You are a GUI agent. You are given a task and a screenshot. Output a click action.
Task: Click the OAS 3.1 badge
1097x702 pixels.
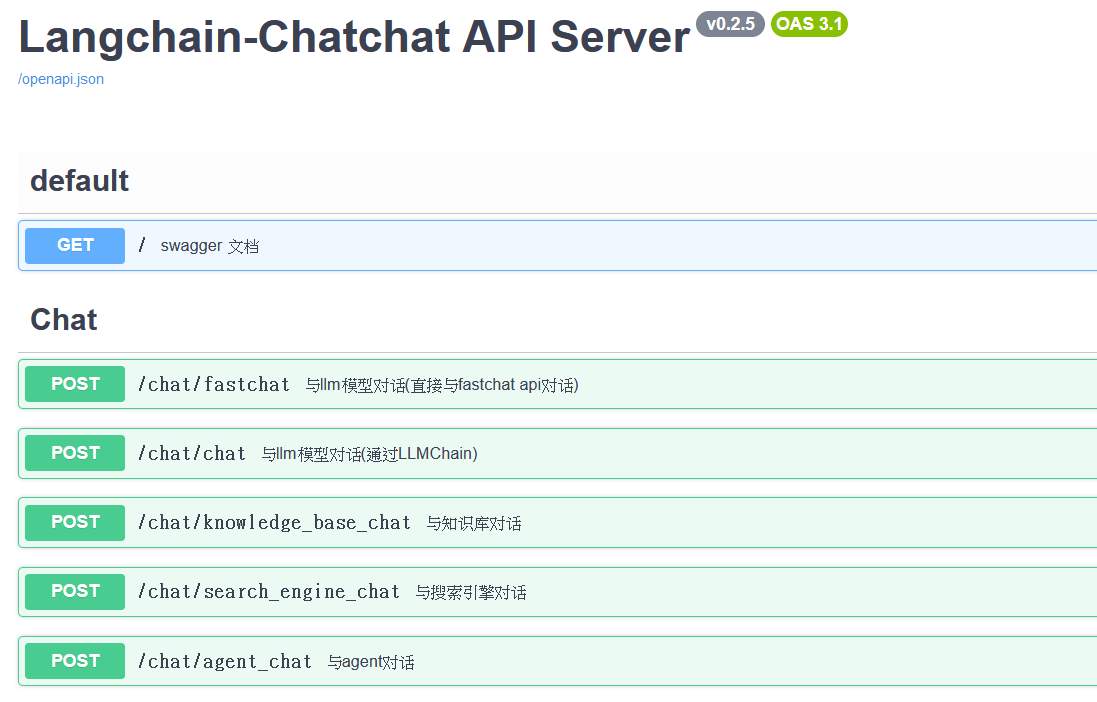click(809, 24)
